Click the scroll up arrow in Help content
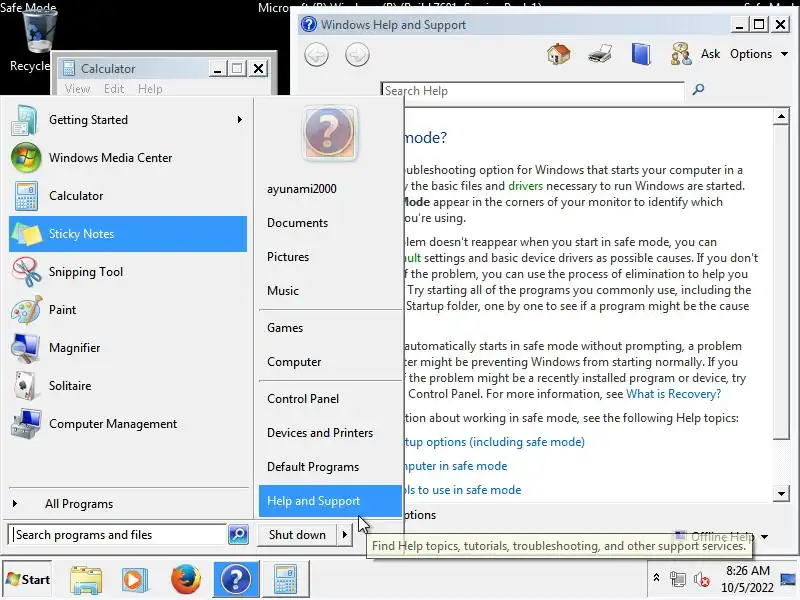This screenshot has height=600, width=800. (x=781, y=116)
